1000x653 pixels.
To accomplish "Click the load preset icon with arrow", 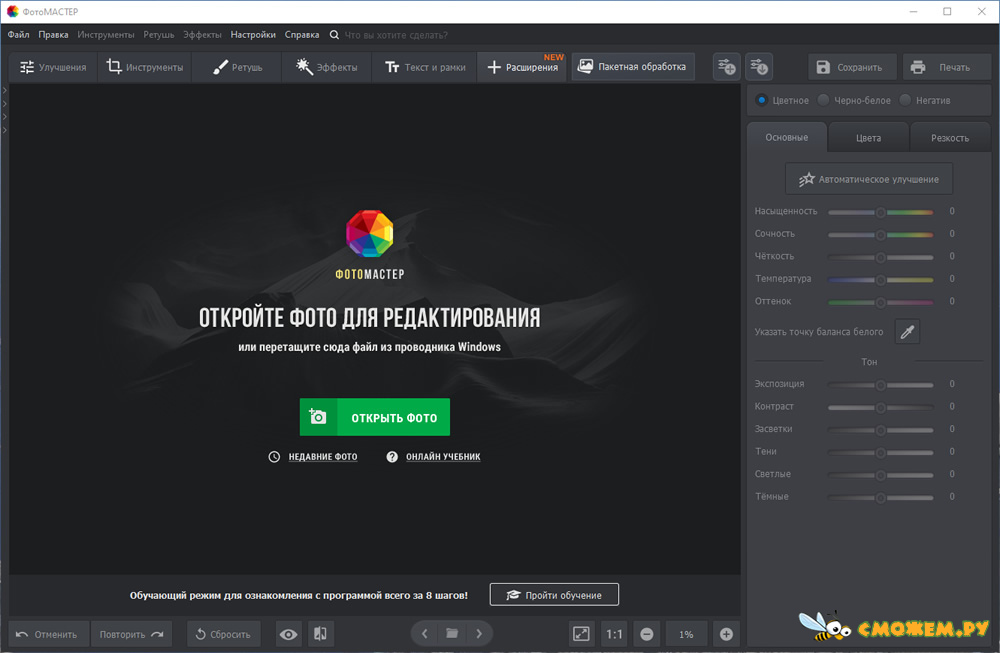I will [759, 66].
